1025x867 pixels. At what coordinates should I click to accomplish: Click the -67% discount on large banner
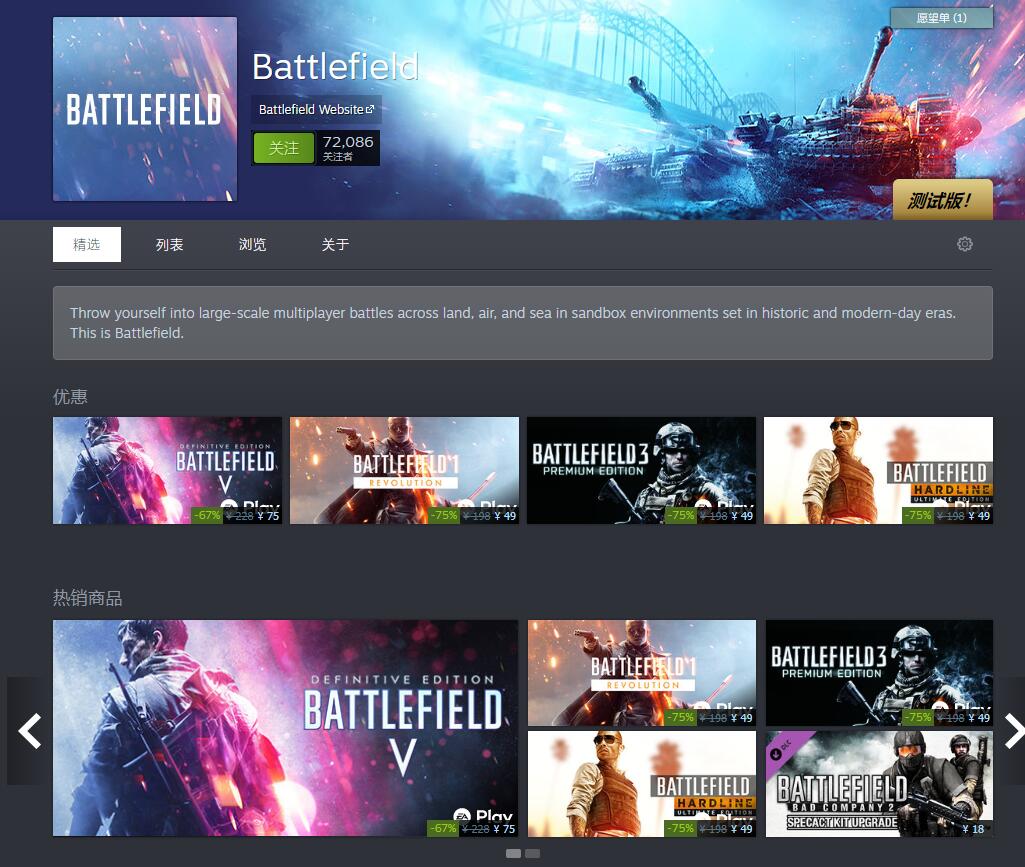[443, 828]
